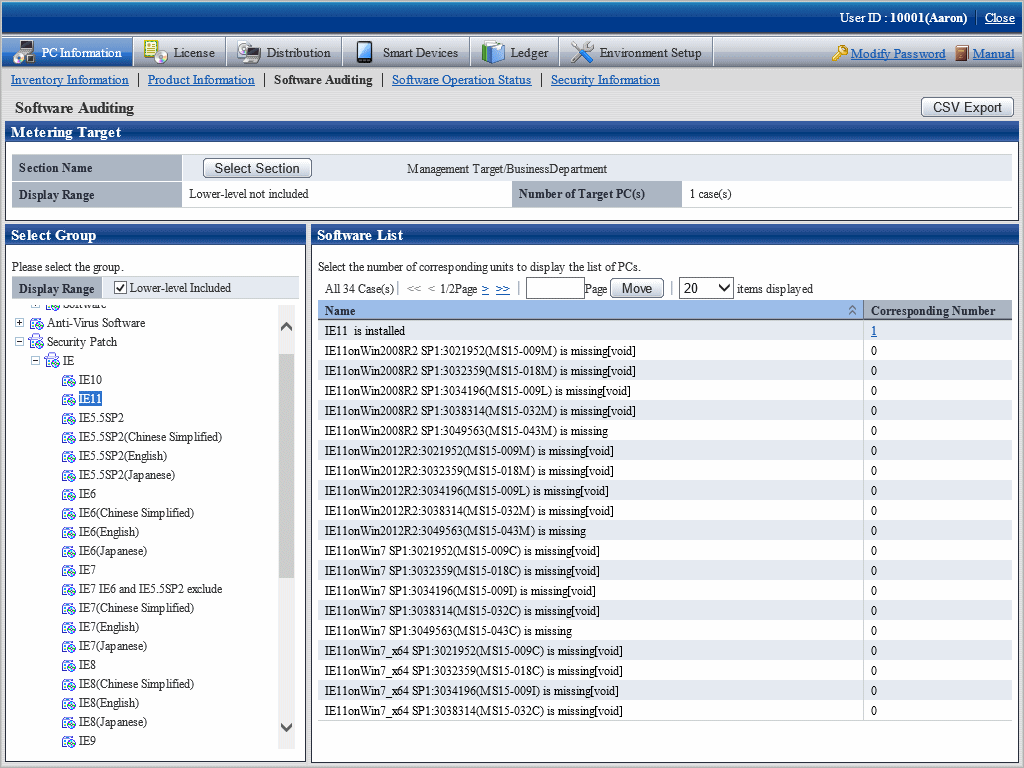This screenshot has height=768, width=1024.
Task: Click the Close link at top right
Action: click(x=999, y=18)
